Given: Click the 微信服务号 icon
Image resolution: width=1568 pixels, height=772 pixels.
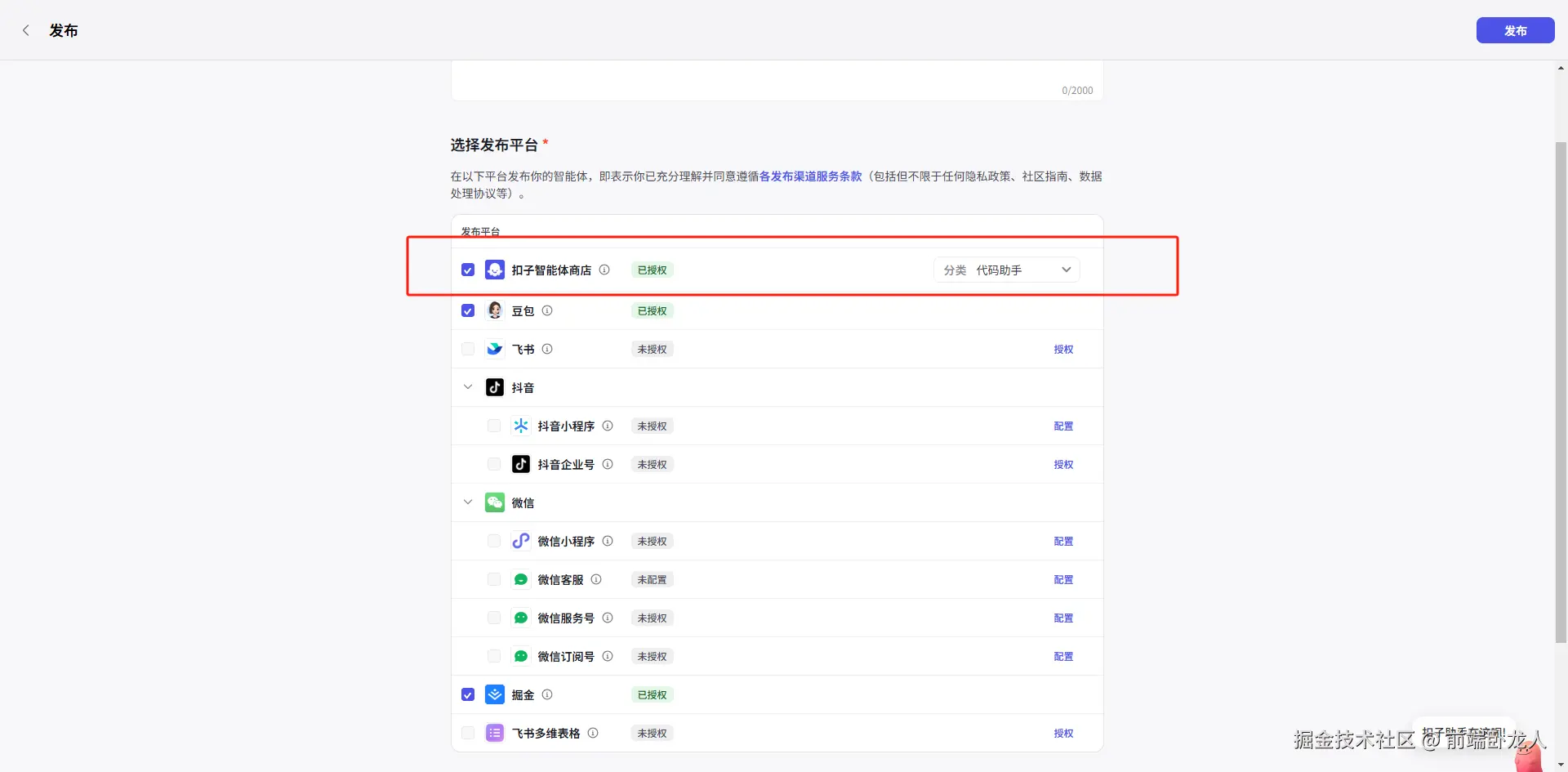Looking at the screenshot, I should [x=521, y=618].
